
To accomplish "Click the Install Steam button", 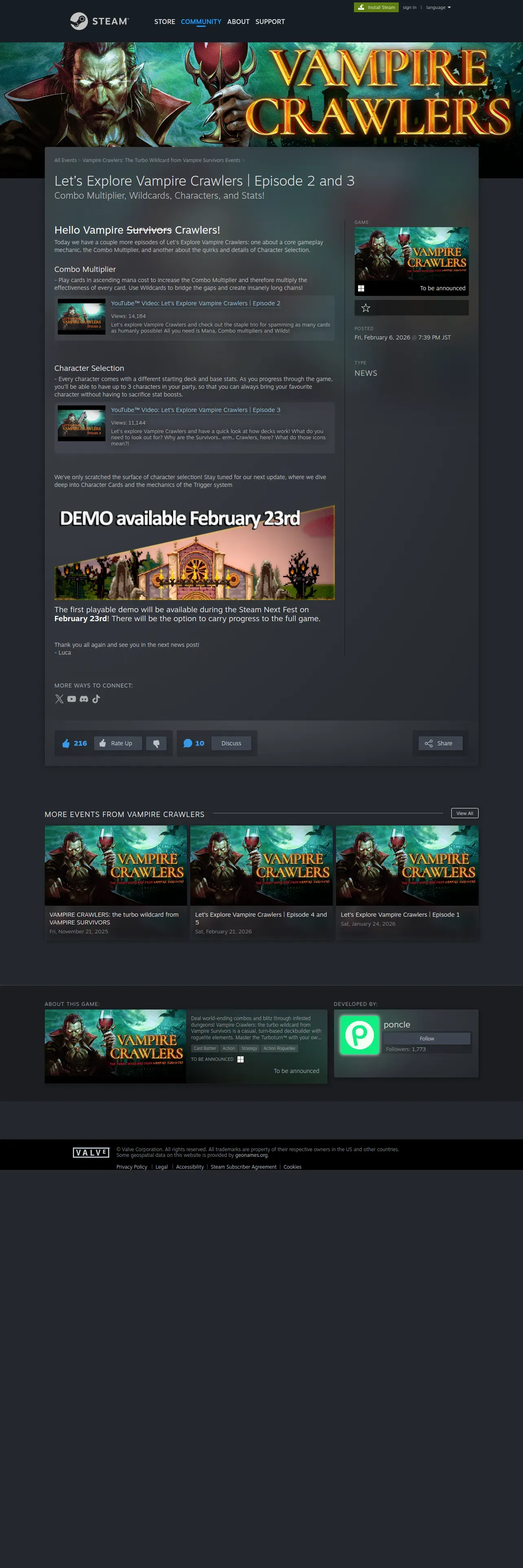I will (376, 7).
